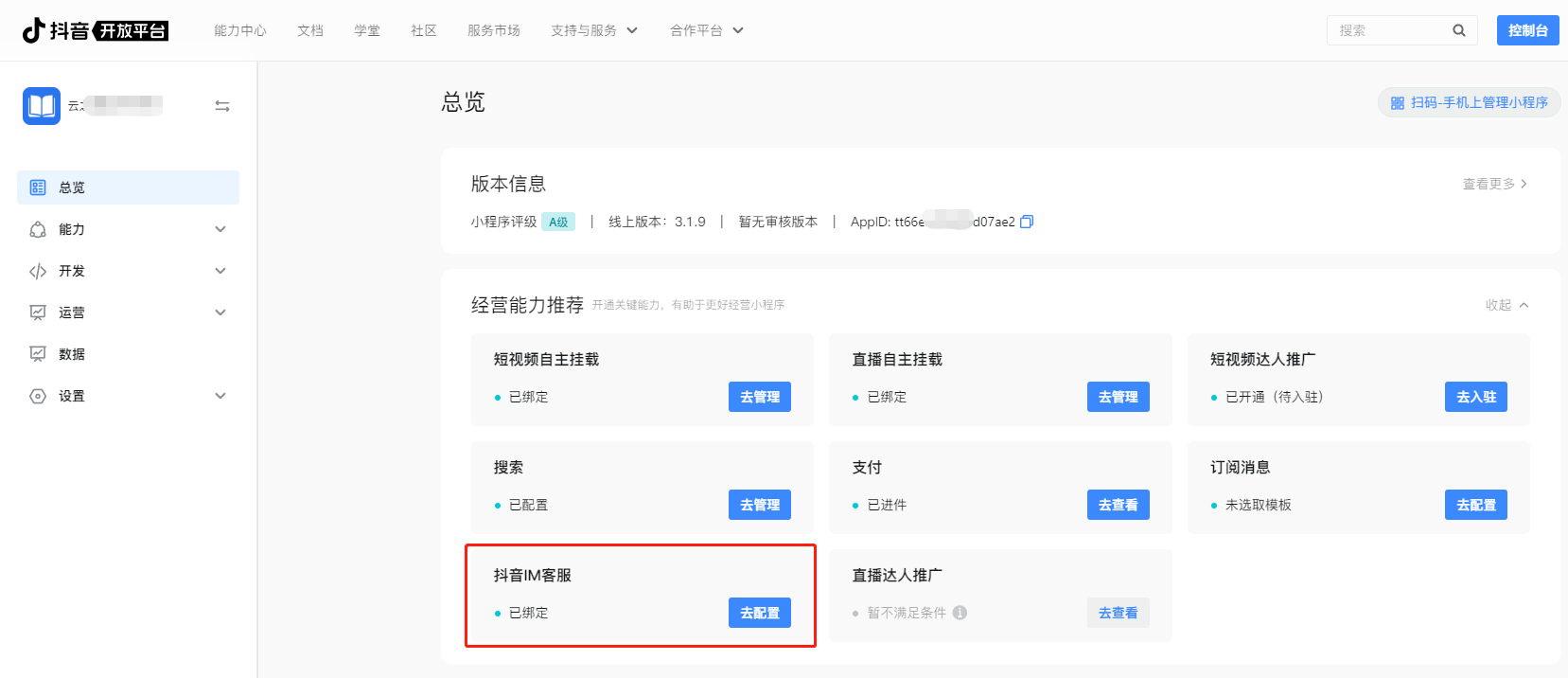Click the 暂无审核版本 text
Screen dimensions: 1568x678
(778, 222)
